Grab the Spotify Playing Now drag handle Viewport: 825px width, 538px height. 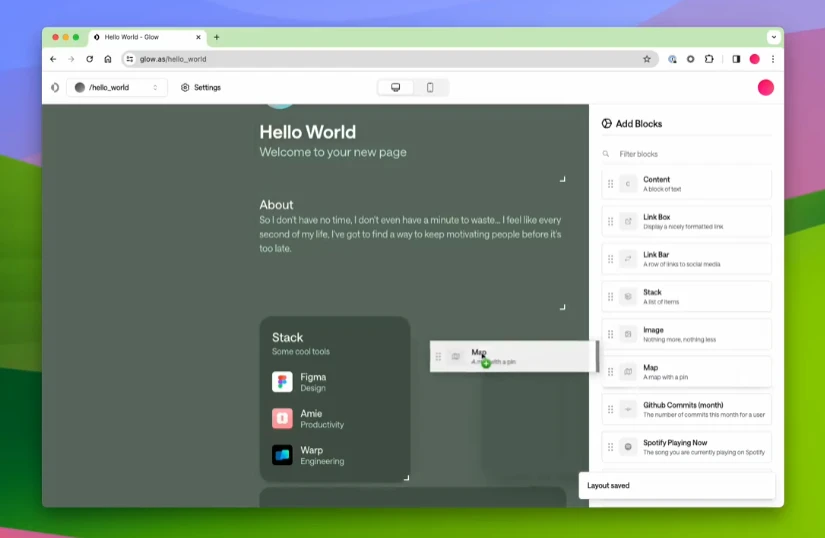tap(610, 447)
